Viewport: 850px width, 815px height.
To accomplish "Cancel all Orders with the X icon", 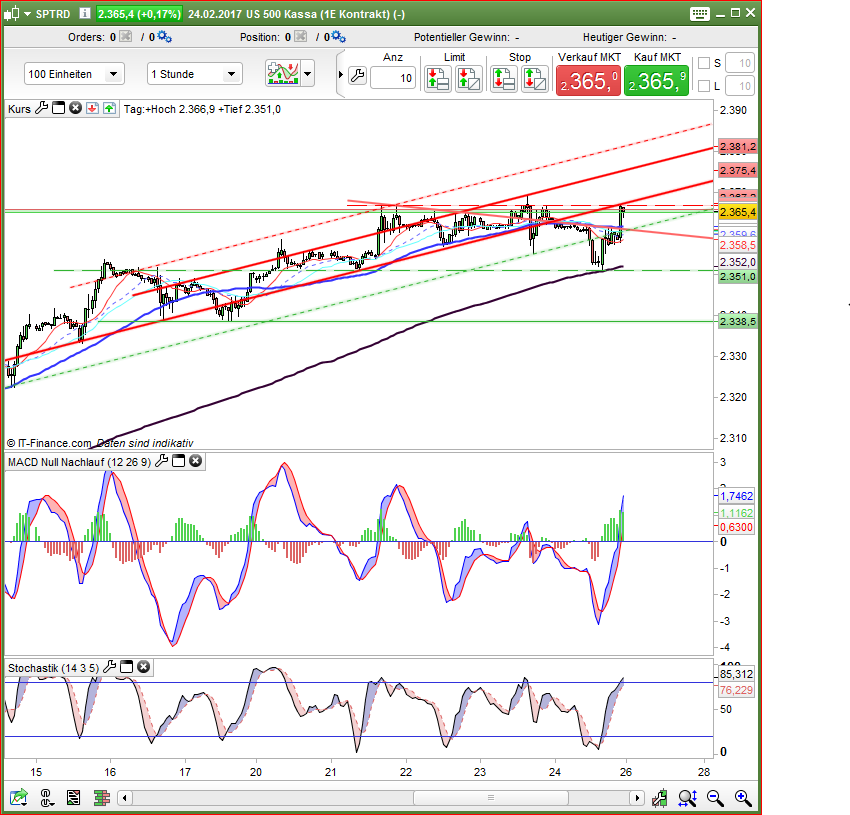I will pos(126,36).
